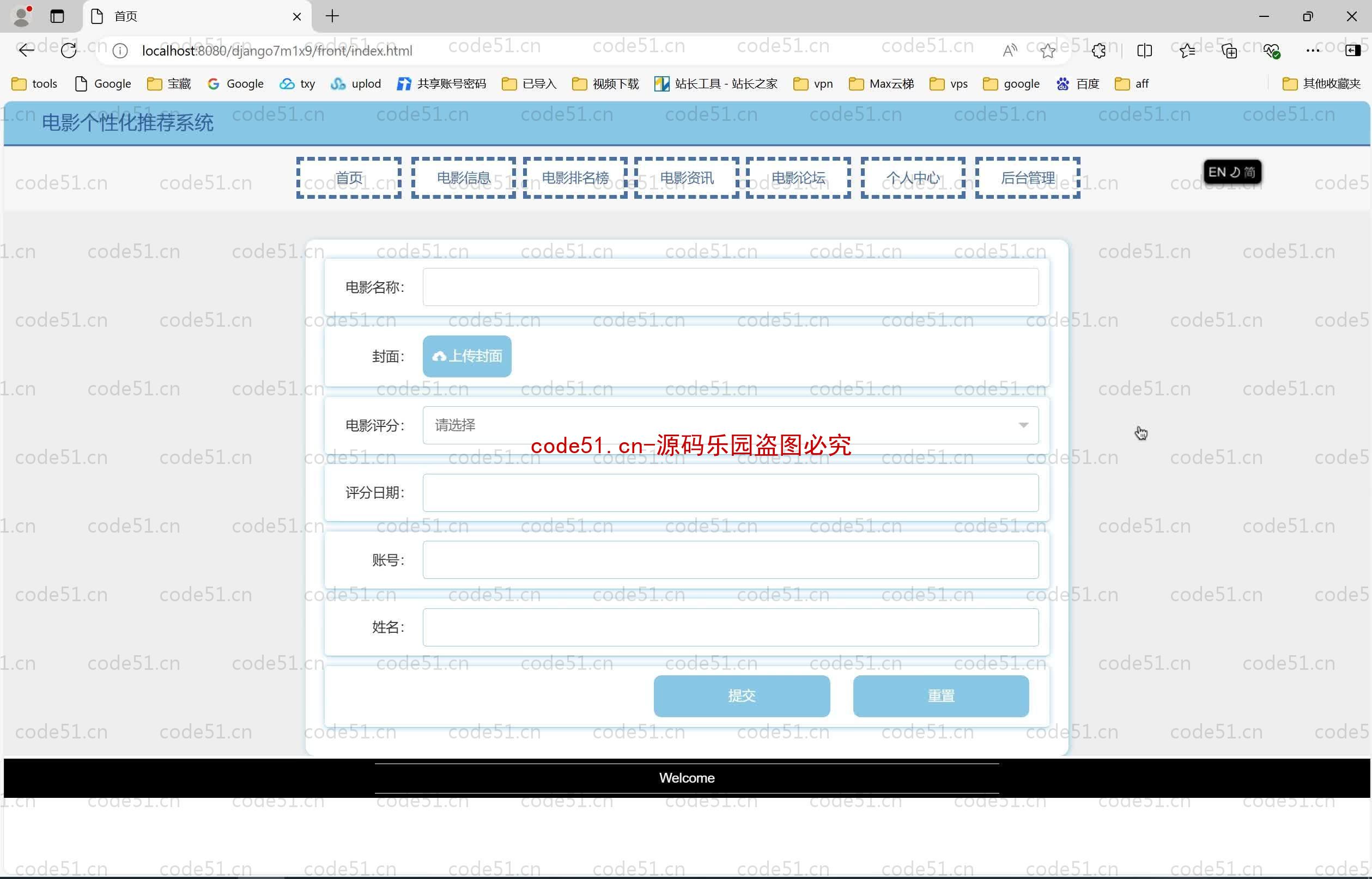Focus the 电影名称 input field
Viewport: 1372px width, 879px height.
click(730, 287)
